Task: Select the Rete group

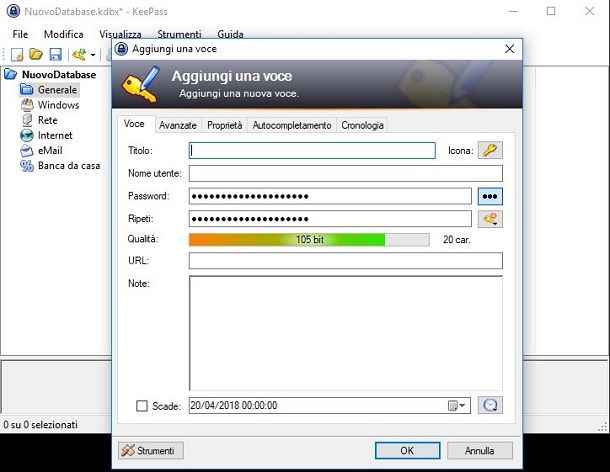Action: click(x=47, y=120)
